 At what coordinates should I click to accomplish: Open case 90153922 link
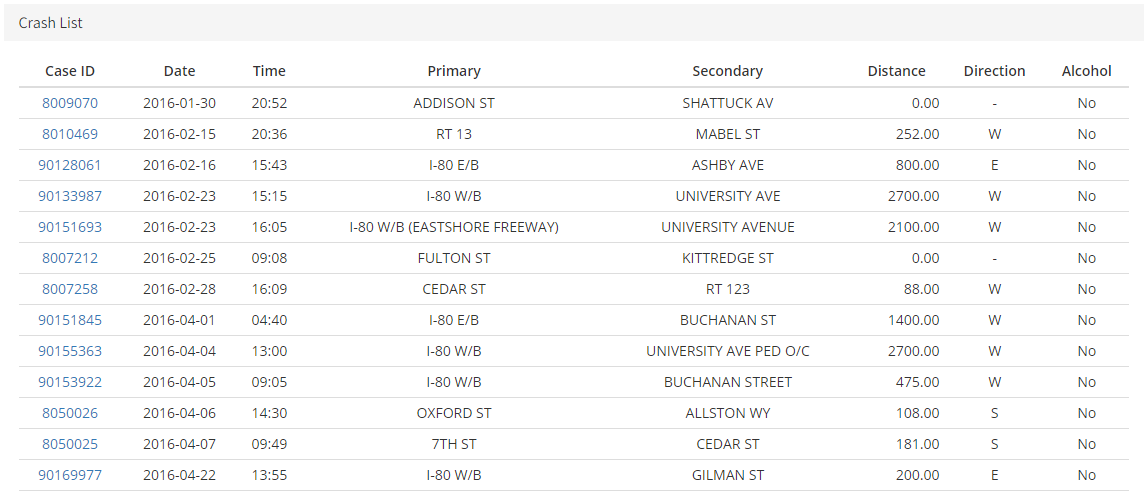coord(70,382)
